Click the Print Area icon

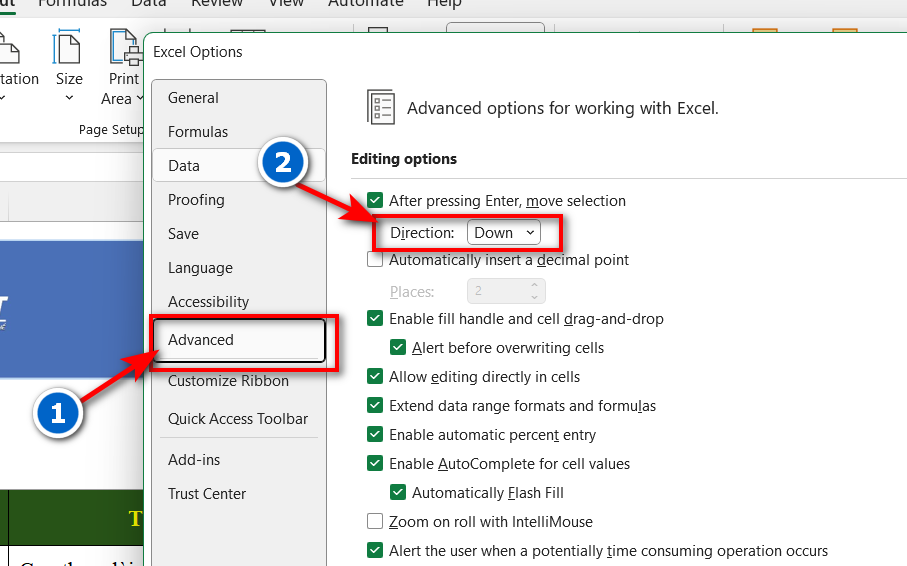coord(124,48)
